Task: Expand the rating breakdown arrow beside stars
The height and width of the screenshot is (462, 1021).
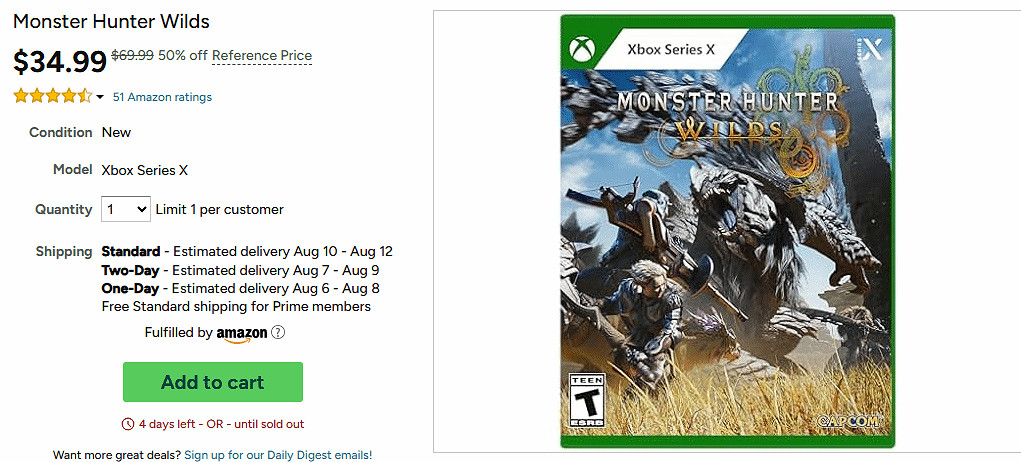Action: pos(100,97)
